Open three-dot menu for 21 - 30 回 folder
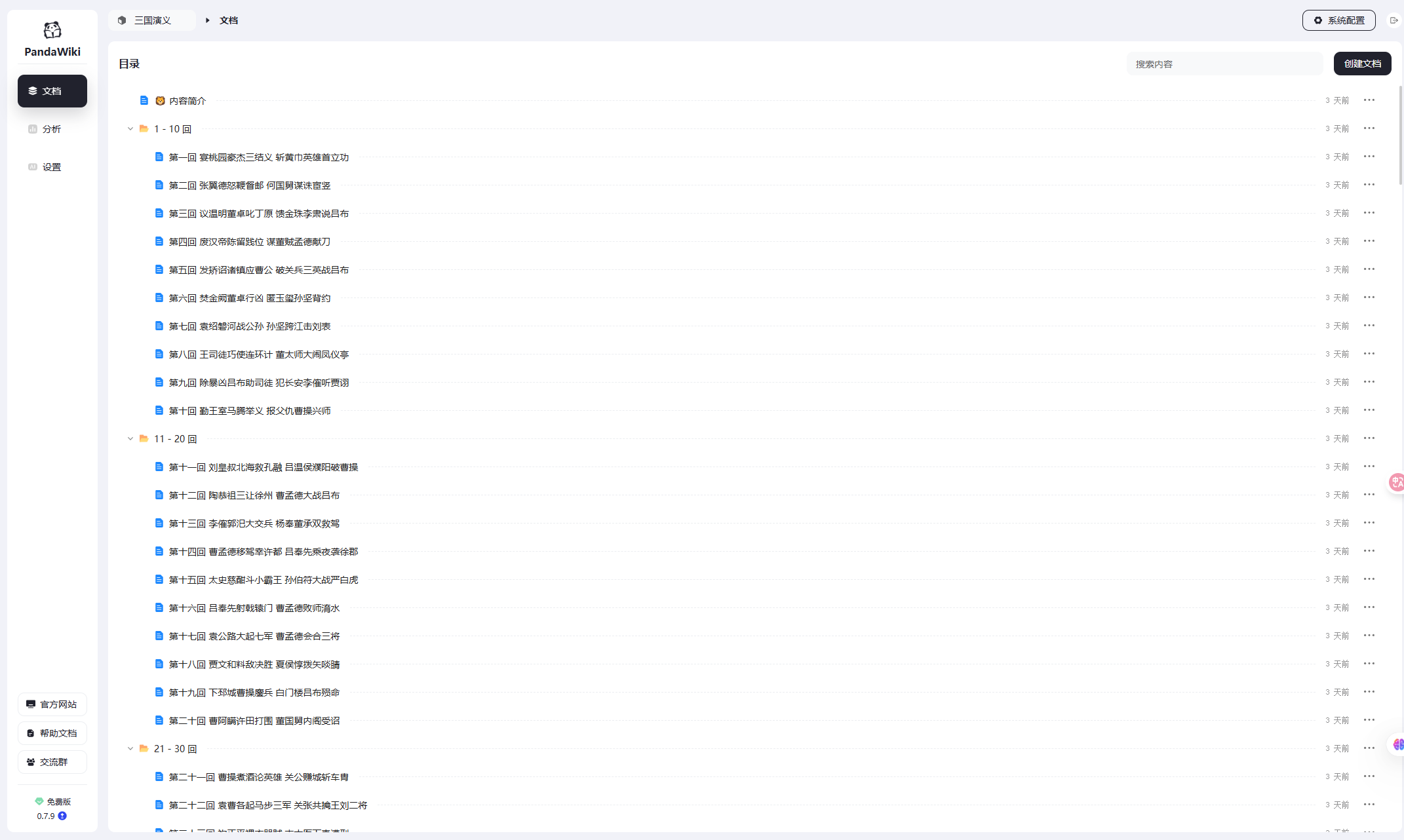This screenshot has height=840, width=1404. coord(1369,748)
